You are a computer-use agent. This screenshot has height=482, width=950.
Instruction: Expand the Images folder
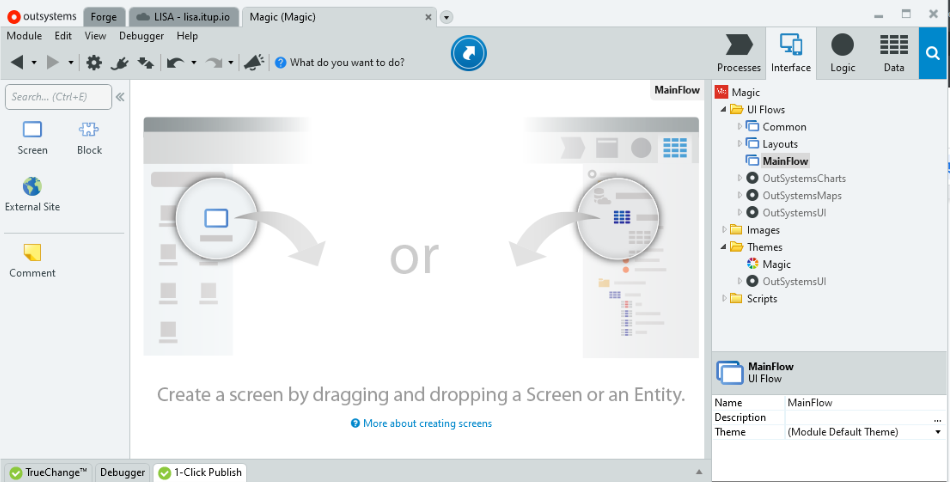pos(724,229)
